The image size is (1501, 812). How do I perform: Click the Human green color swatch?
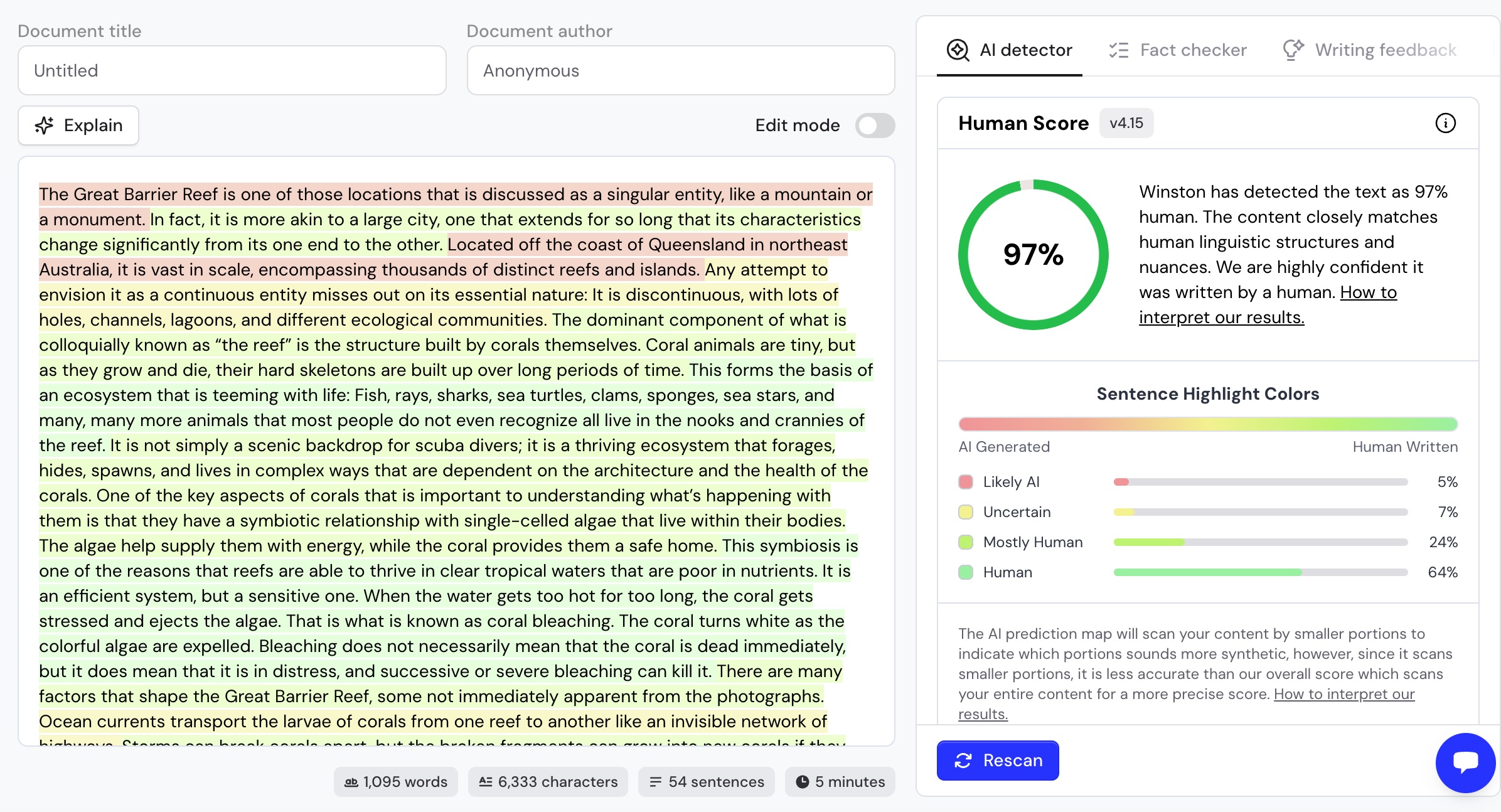click(966, 572)
